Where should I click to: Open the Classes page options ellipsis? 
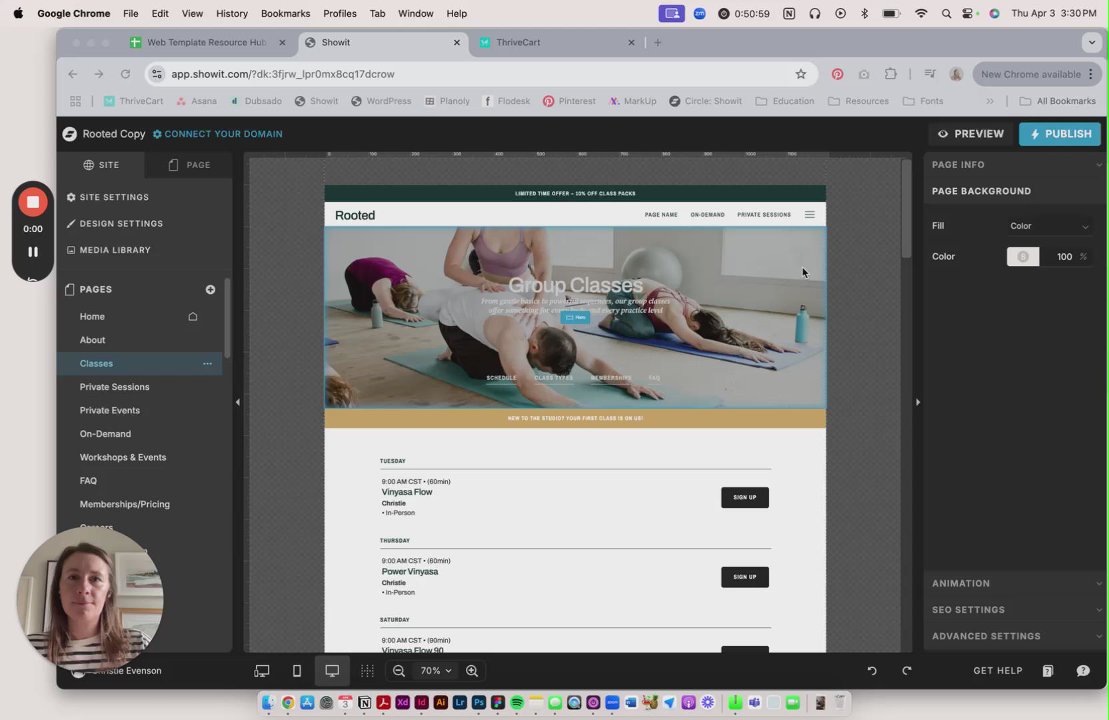pos(207,364)
